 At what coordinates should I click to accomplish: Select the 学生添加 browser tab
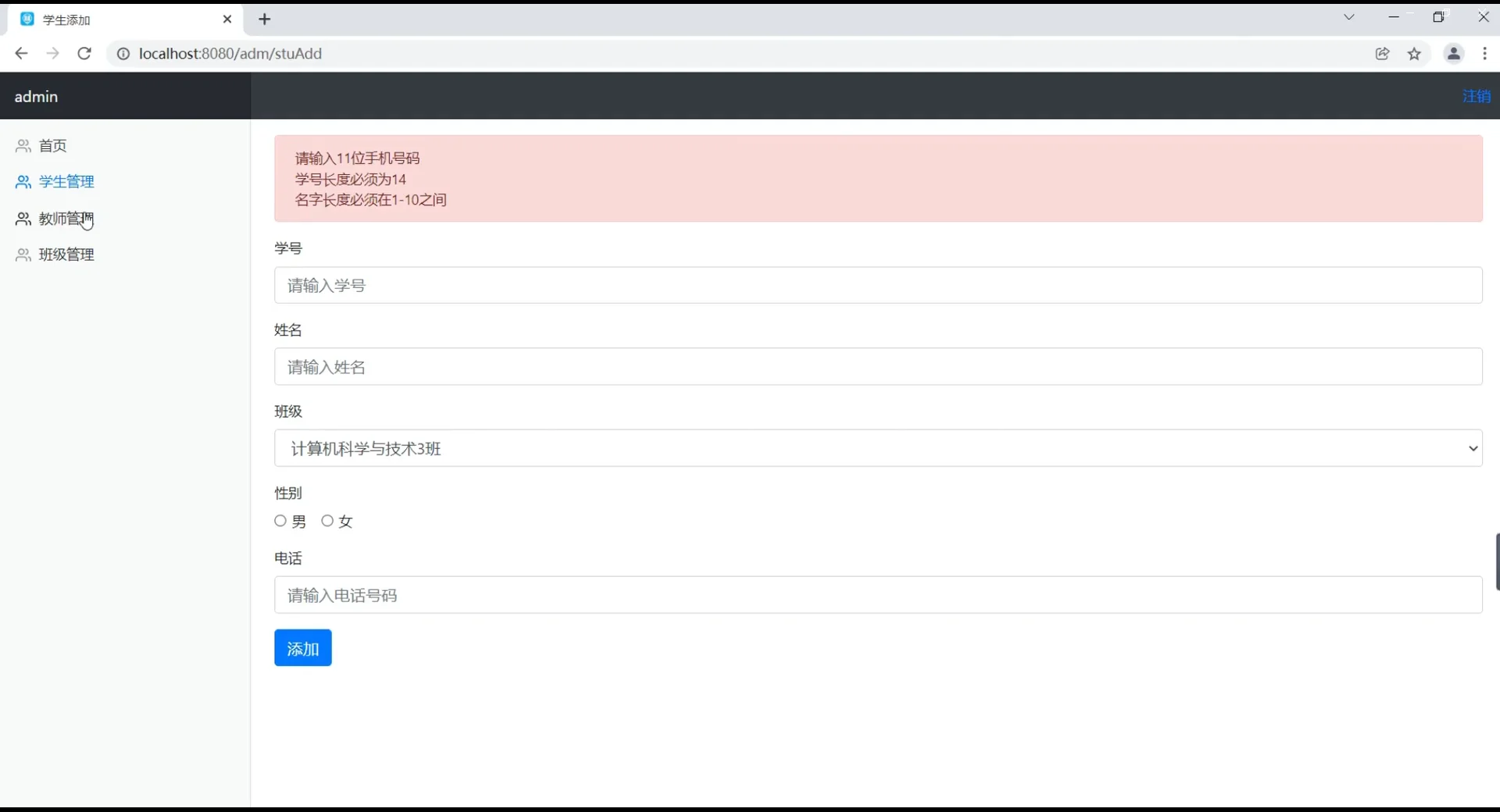[125, 19]
